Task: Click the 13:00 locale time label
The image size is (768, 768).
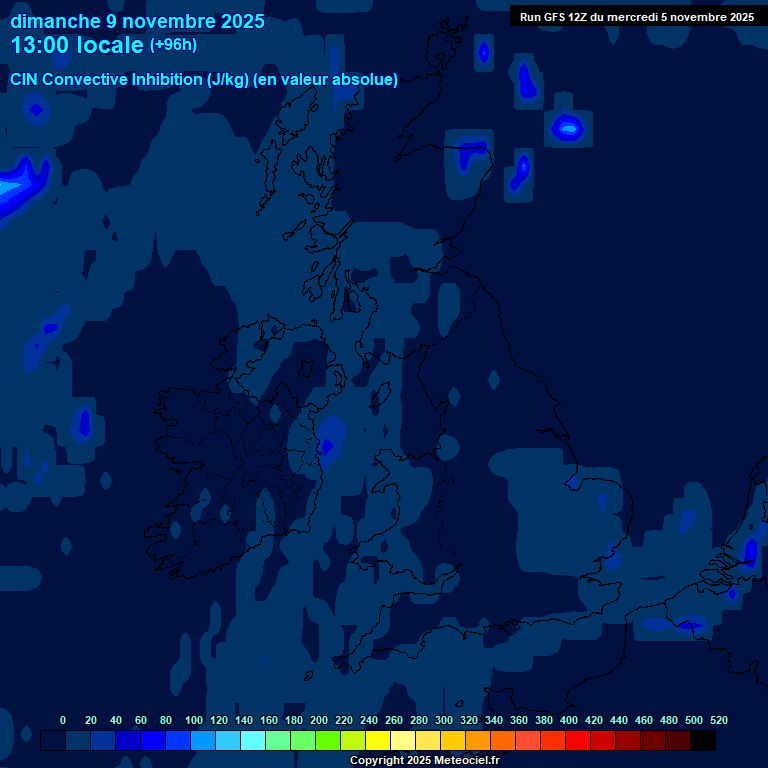Action: click(x=77, y=45)
